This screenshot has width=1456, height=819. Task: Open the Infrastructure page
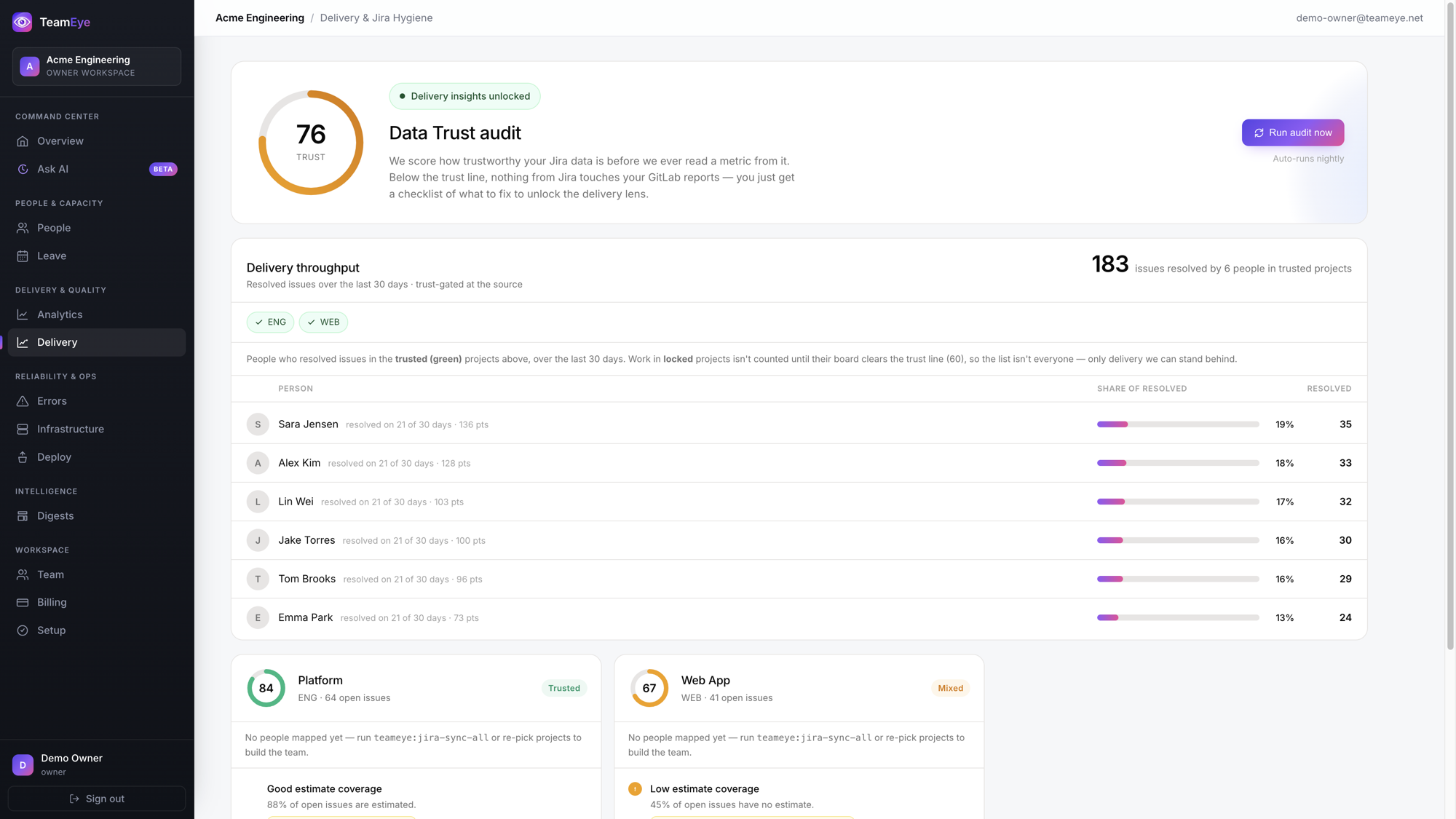[x=97, y=430]
